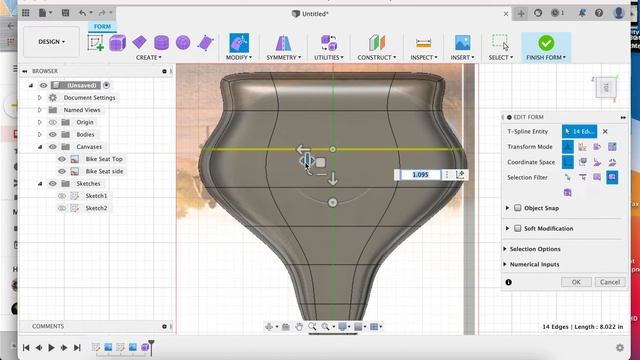The image size is (640, 360).
Task: Clear the T-Spline Entity selection
Action: click(605, 131)
